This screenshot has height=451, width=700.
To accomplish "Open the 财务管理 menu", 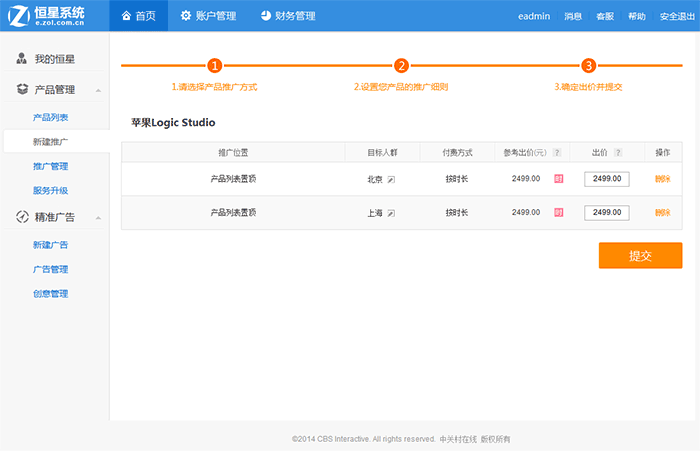I will click(x=287, y=16).
